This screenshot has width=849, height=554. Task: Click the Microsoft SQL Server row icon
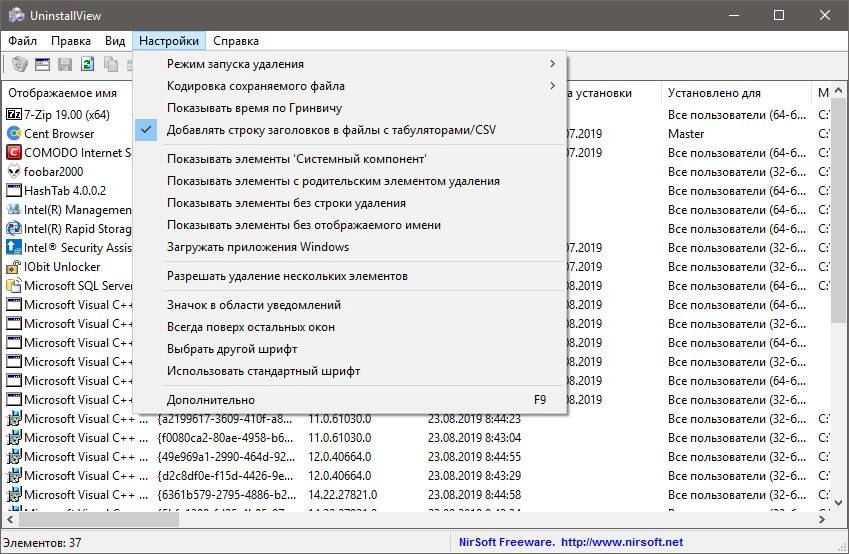point(14,286)
